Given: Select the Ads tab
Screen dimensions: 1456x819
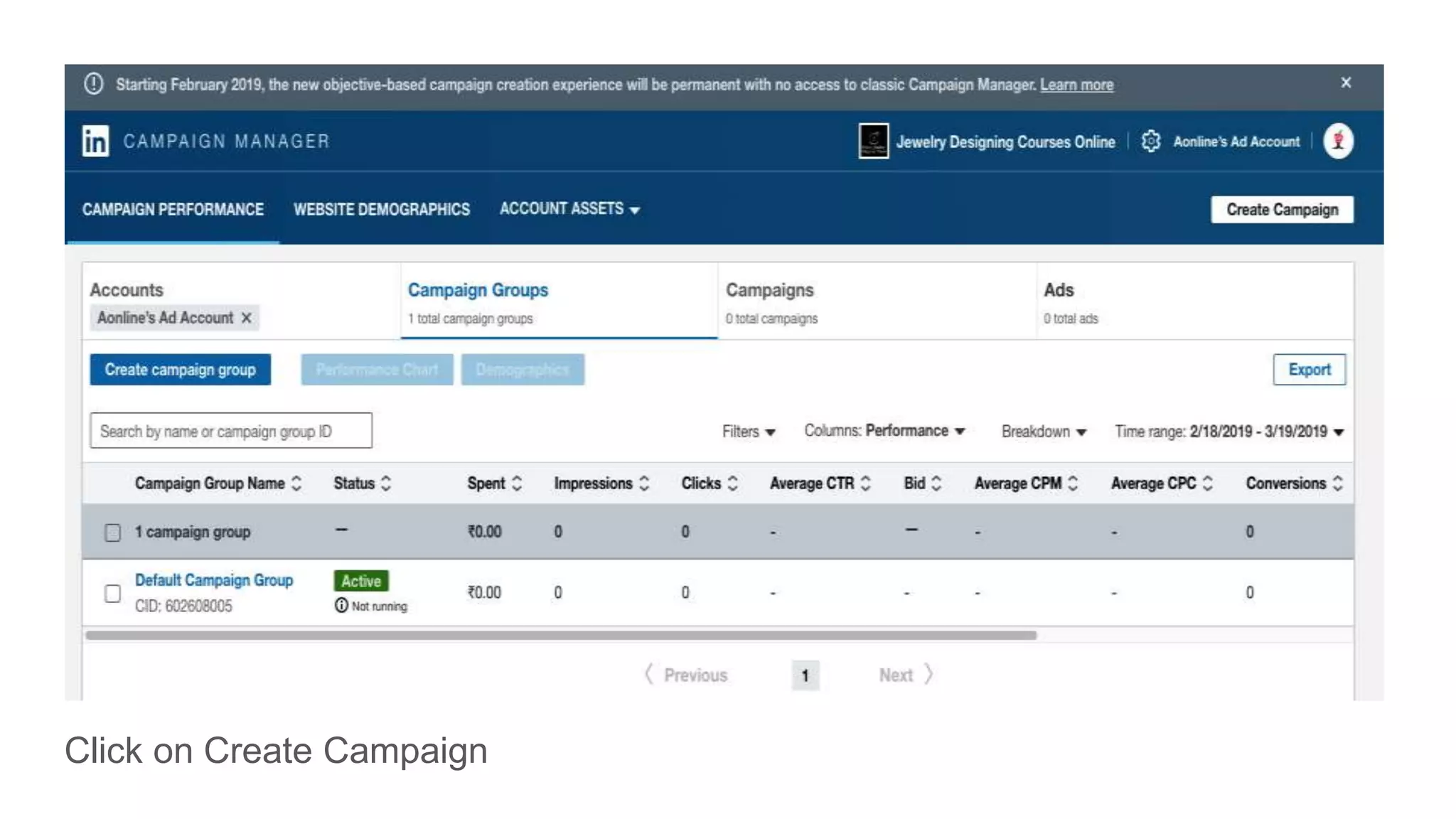Looking at the screenshot, I should 1194,301.
